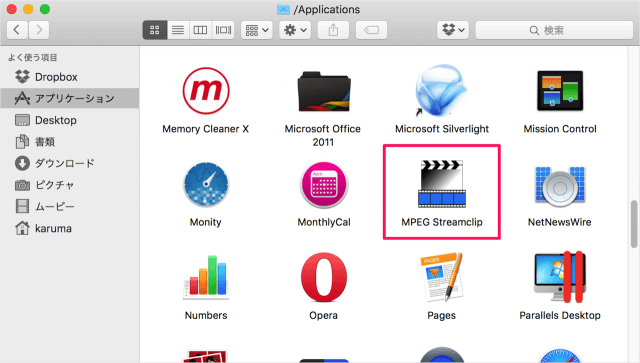Open the Microsoft Office 2011 folder
The image size is (640, 363).
click(324, 91)
